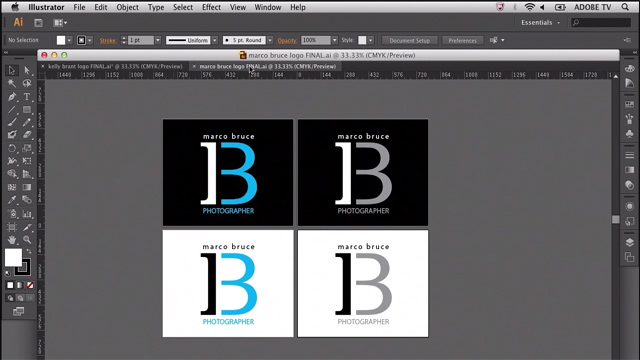The image size is (640, 360).
Task: Open the Swatches panel icon
Action: tap(629, 104)
